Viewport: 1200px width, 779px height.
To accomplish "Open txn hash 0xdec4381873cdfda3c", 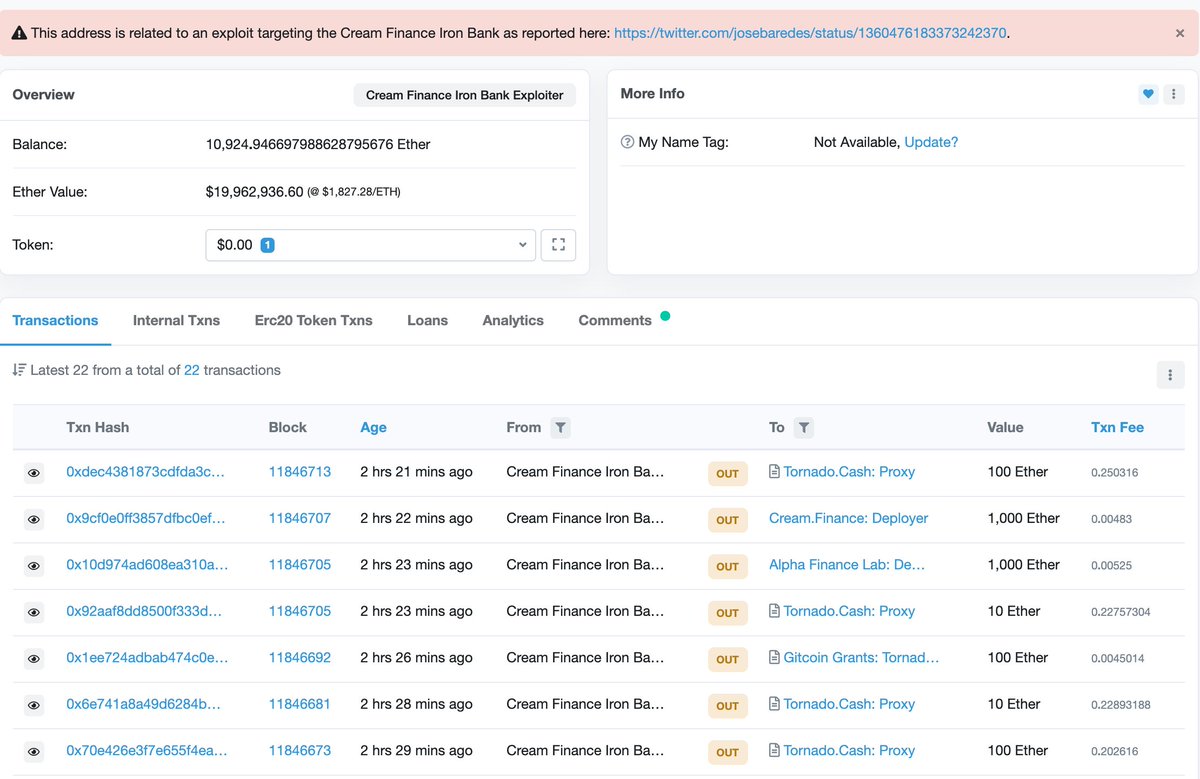I will pyautogui.click(x=146, y=471).
